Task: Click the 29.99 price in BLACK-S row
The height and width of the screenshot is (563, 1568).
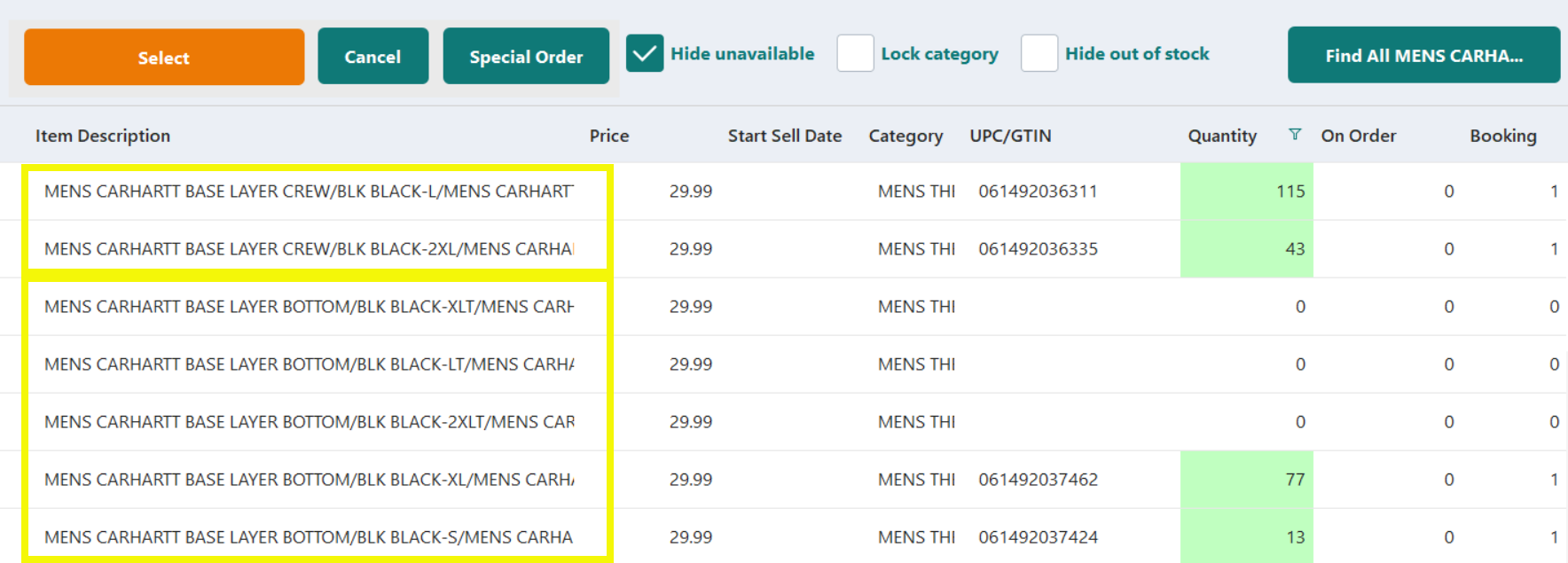Action: click(x=691, y=537)
